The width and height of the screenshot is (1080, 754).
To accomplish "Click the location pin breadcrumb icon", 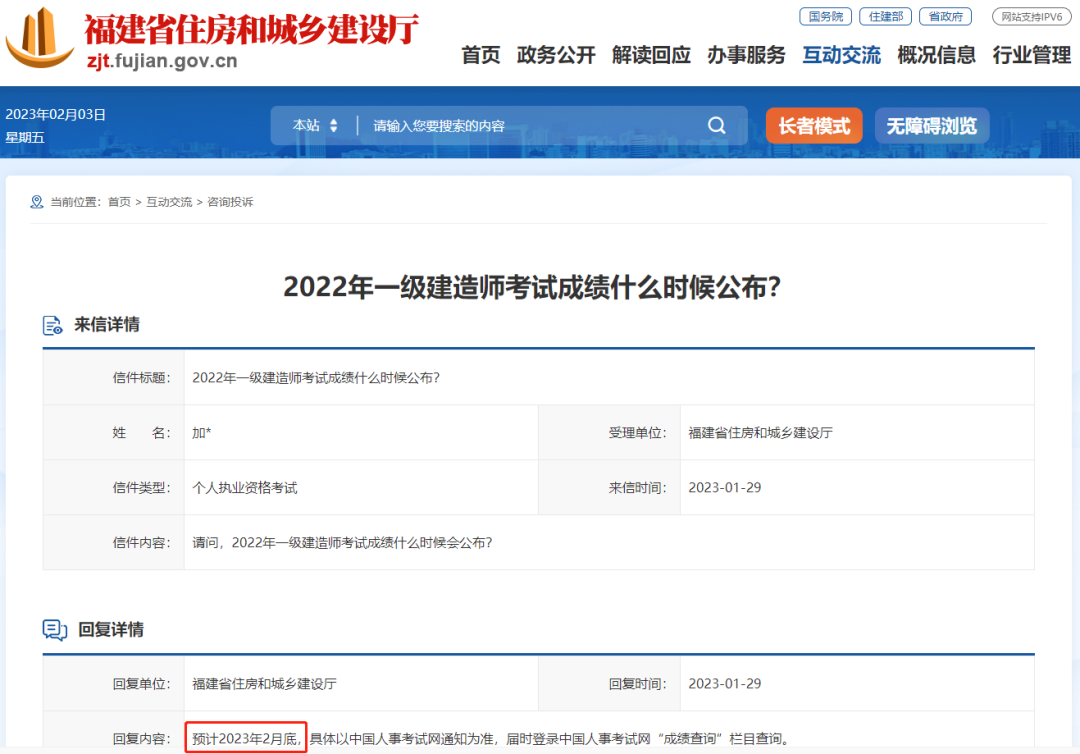I will 37,202.
